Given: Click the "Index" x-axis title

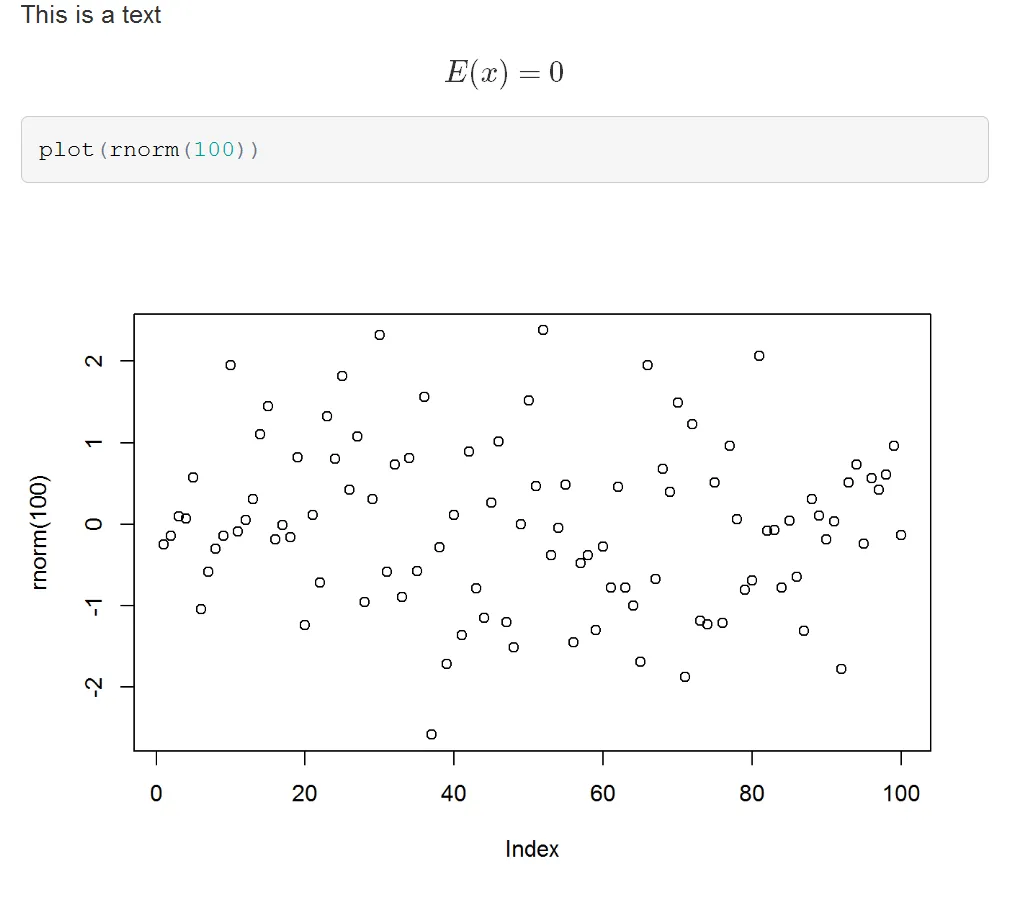Looking at the screenshot, I should click(x=532, y=850).
